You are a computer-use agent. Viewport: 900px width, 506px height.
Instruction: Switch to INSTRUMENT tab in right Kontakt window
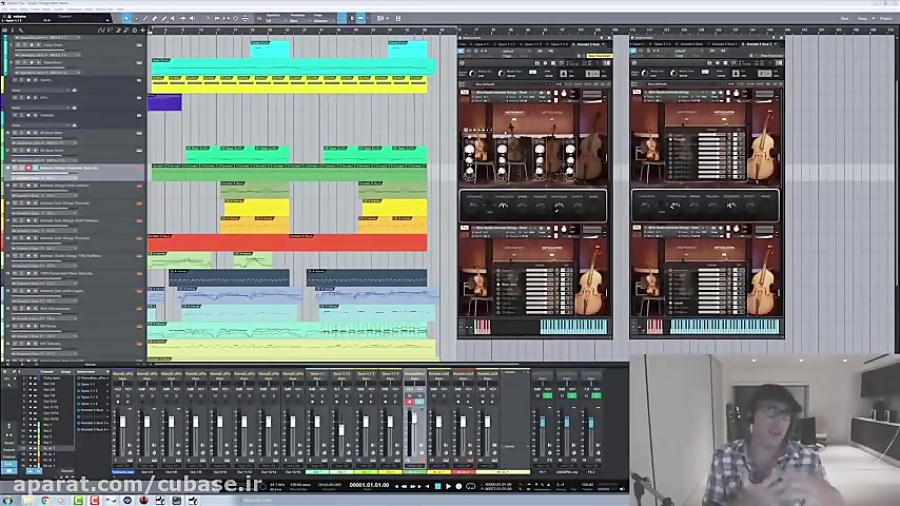click(x=686, y=112)
